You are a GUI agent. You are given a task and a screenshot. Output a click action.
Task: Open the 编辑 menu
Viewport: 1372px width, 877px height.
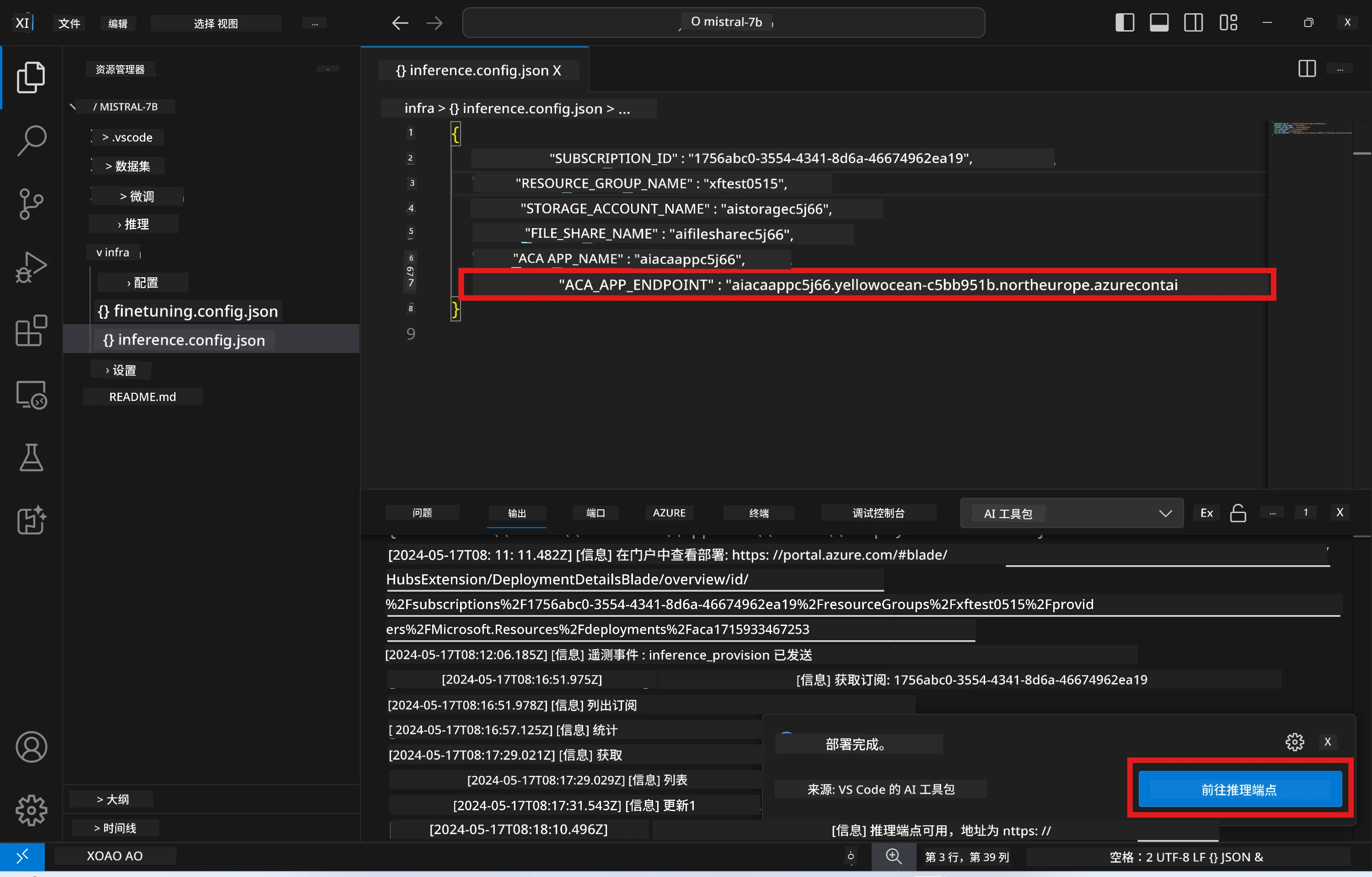pos(118,23)
